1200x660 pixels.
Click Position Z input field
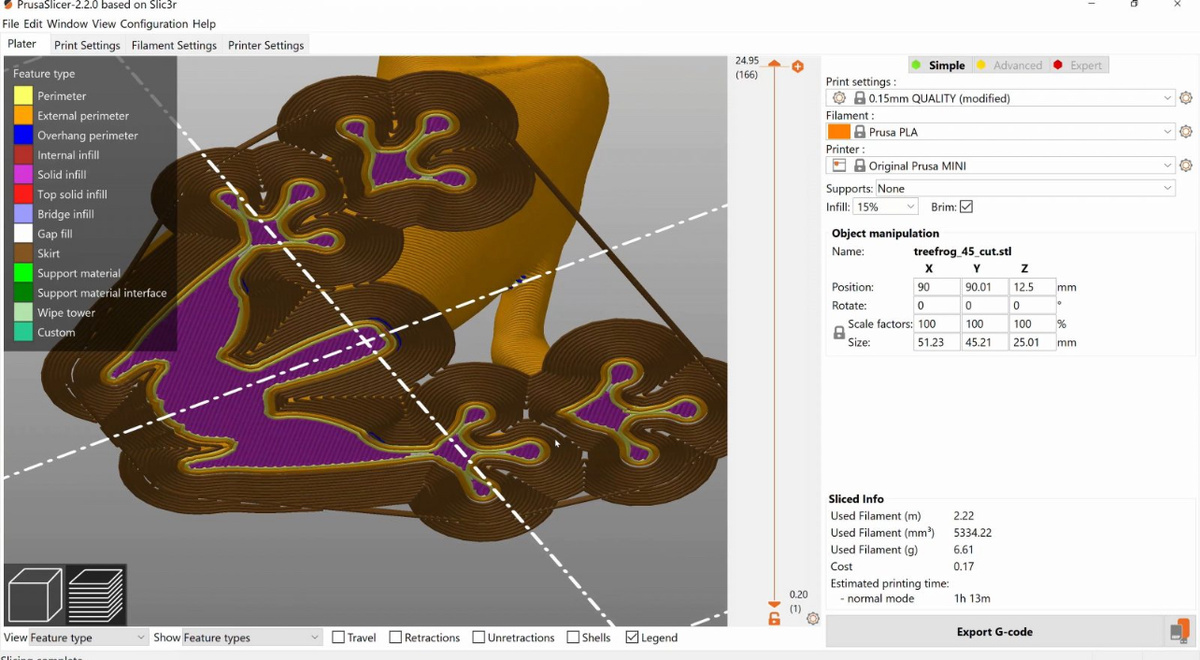[1032, 287]
